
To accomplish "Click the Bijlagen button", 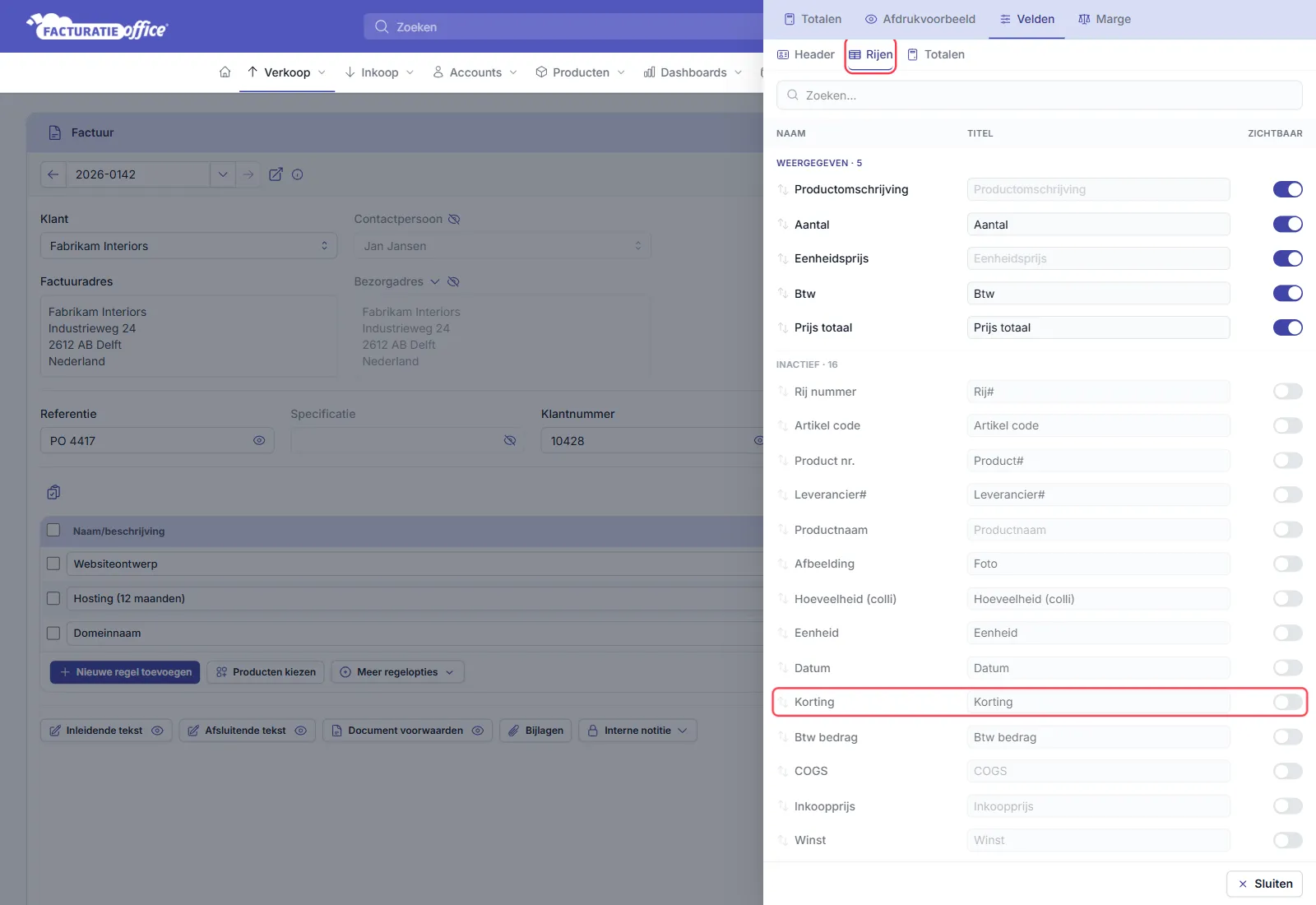I will [536, 731].
